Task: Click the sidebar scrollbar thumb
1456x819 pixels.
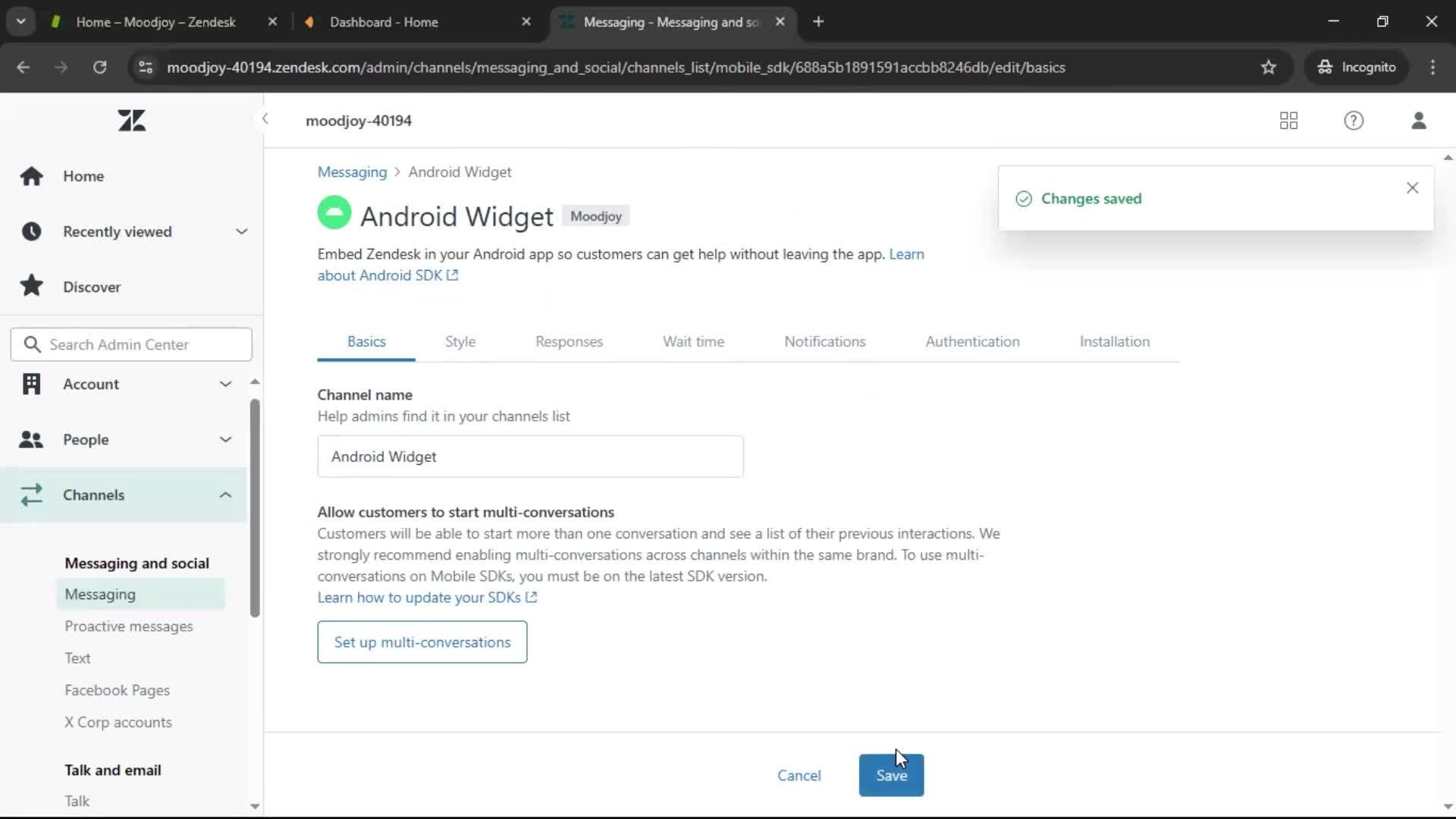Action: click(255, 508)
